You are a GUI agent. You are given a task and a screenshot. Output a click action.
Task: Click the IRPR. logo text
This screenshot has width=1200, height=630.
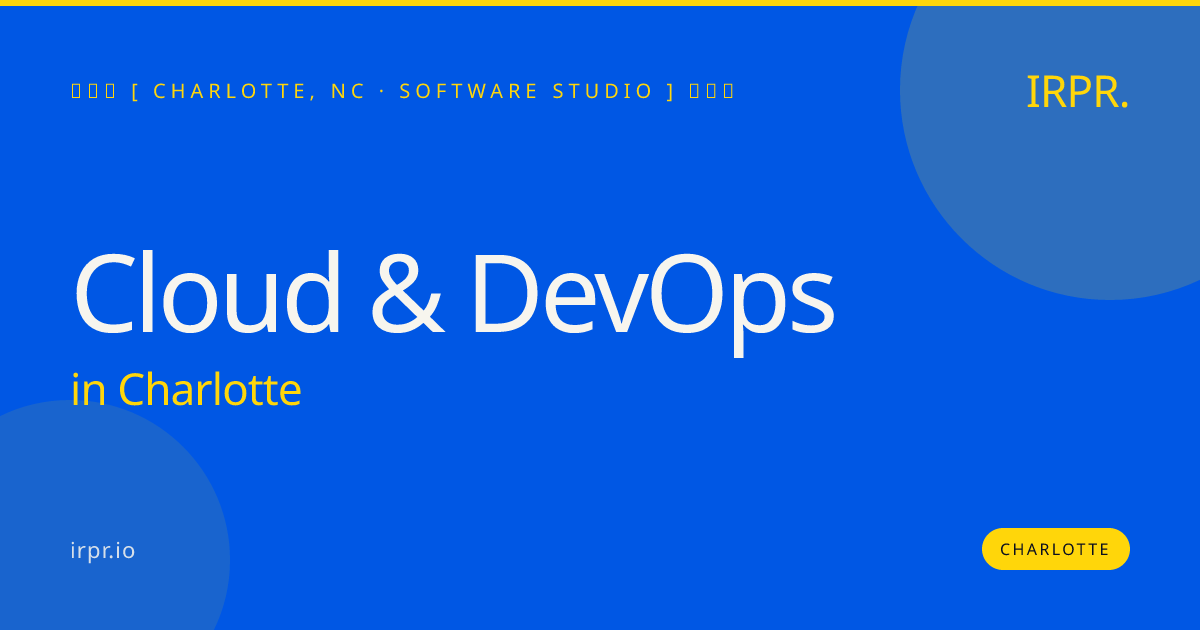coord(1077,92)
